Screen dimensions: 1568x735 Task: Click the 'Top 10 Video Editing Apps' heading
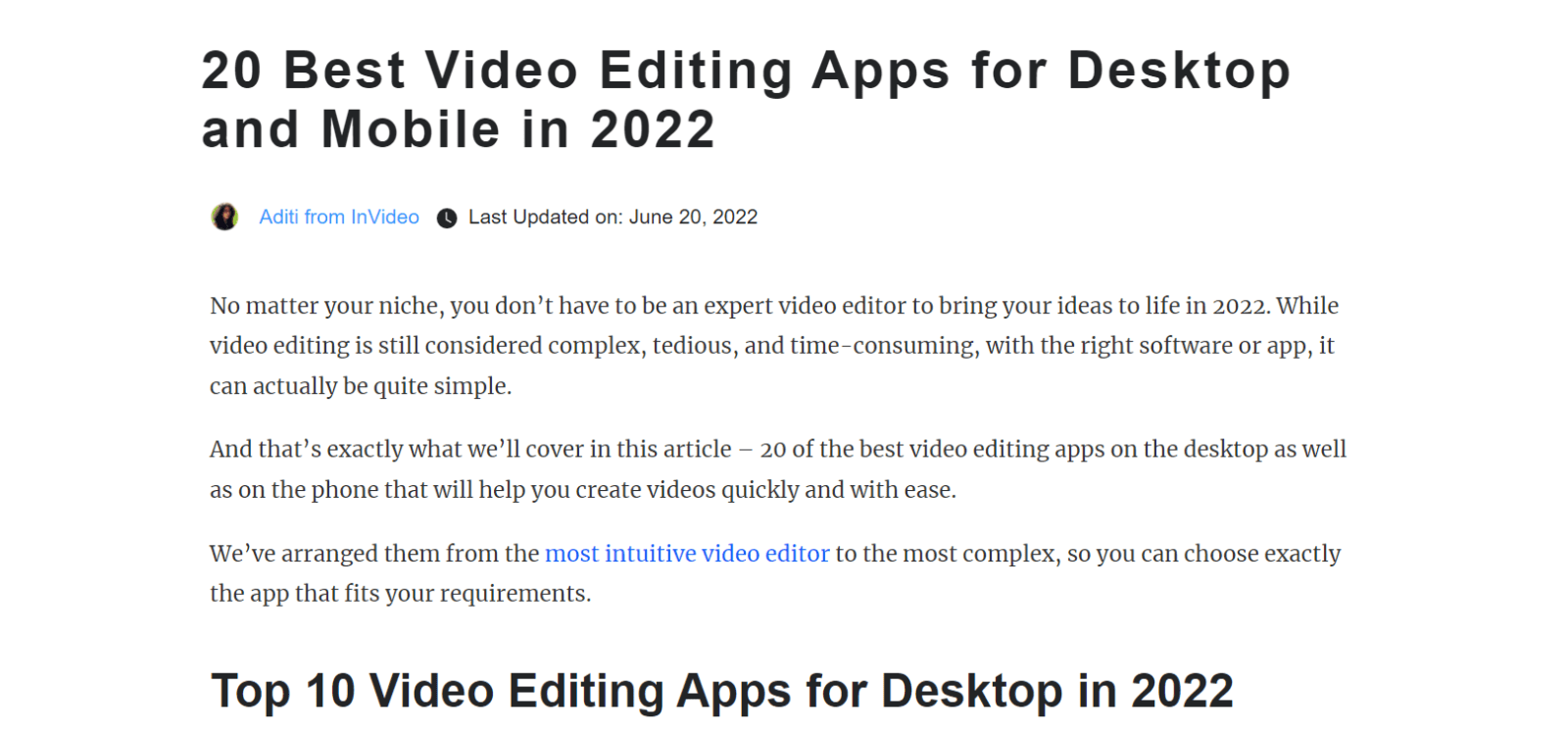tap(499, 691)
